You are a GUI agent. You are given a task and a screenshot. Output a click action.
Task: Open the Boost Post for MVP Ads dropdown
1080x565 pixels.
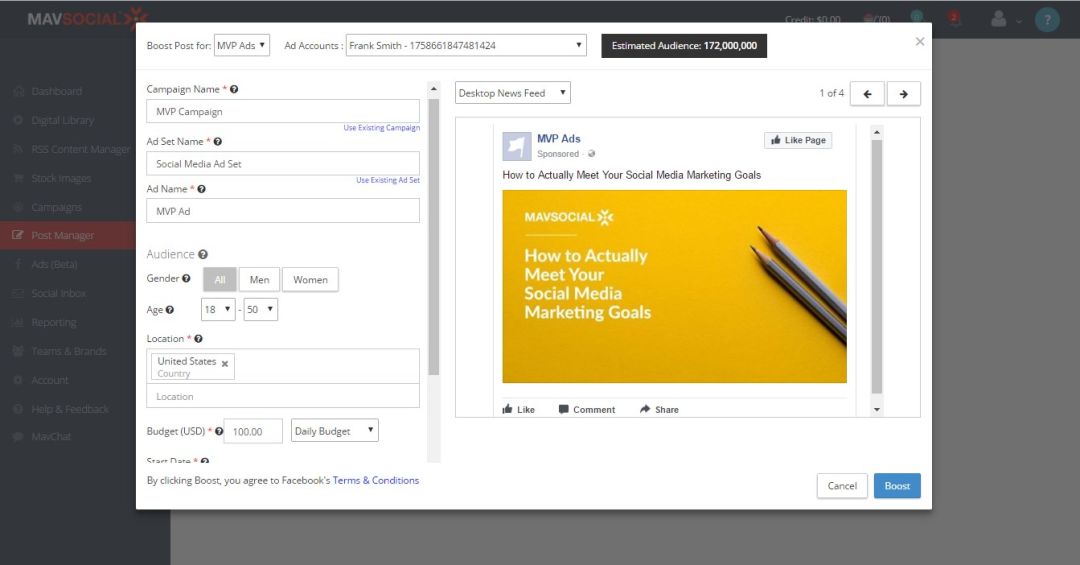pyautogui.click(x=242, y=45)
